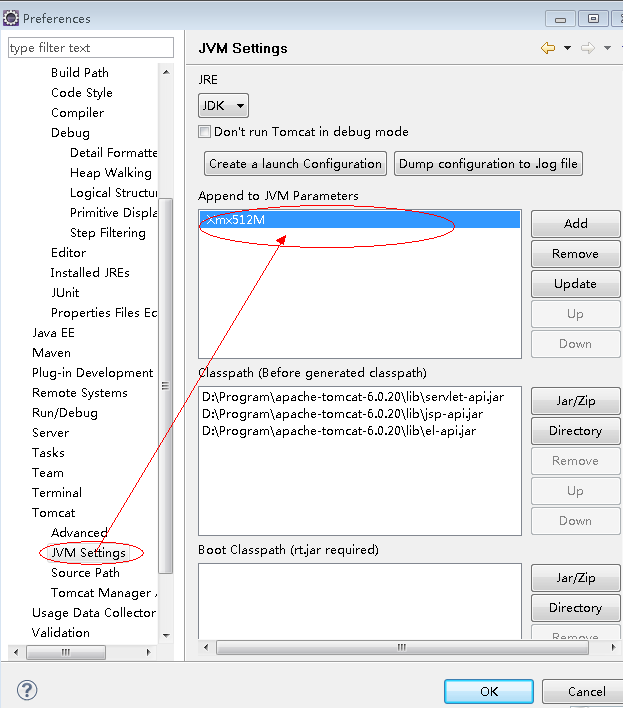
Task: Select Tomcat category
Action: 54,513
